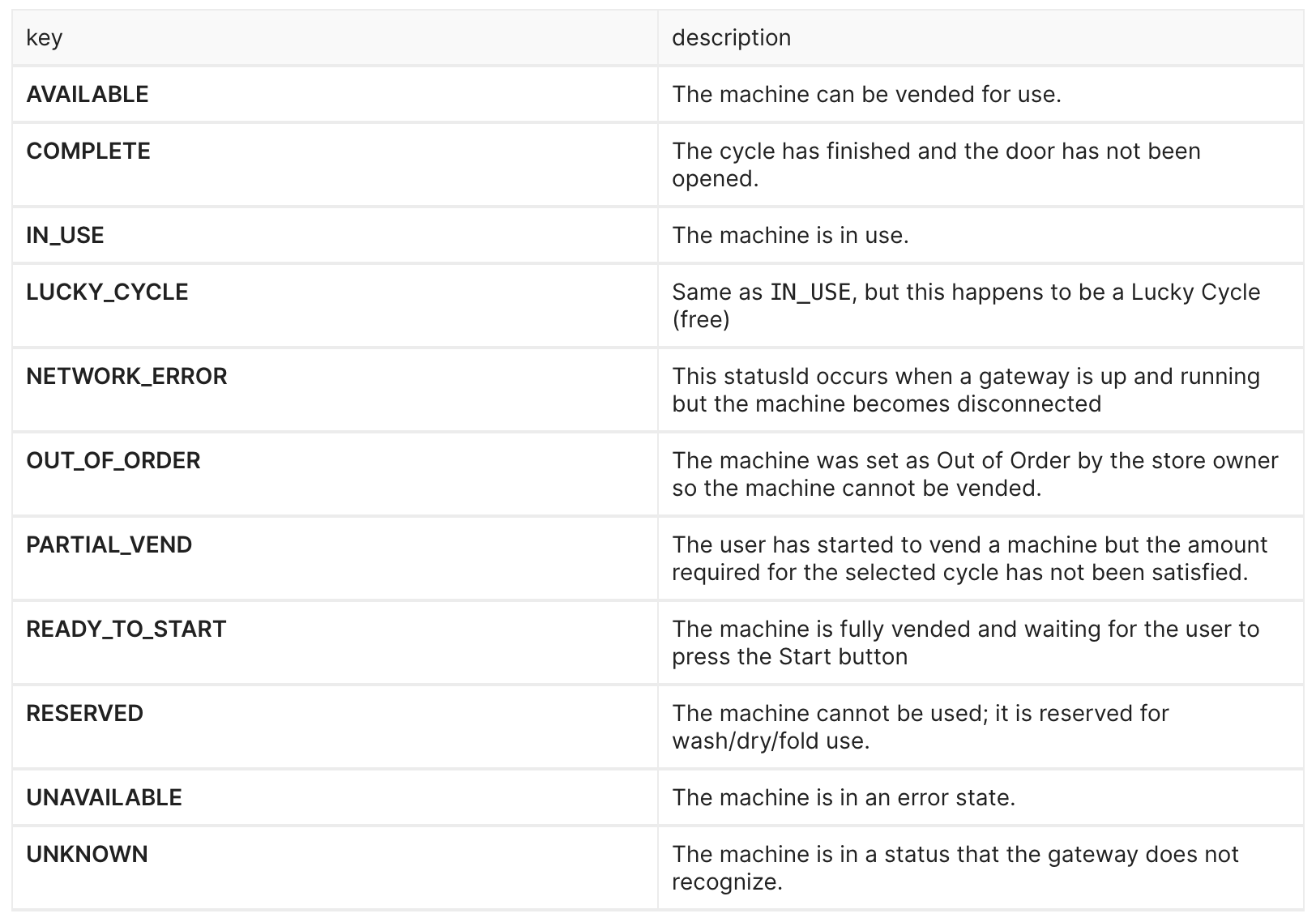The width and height of the screenshot is (1316, 922).
Task: Click the UNKNOWN key
Action: (x=88, y=854)
